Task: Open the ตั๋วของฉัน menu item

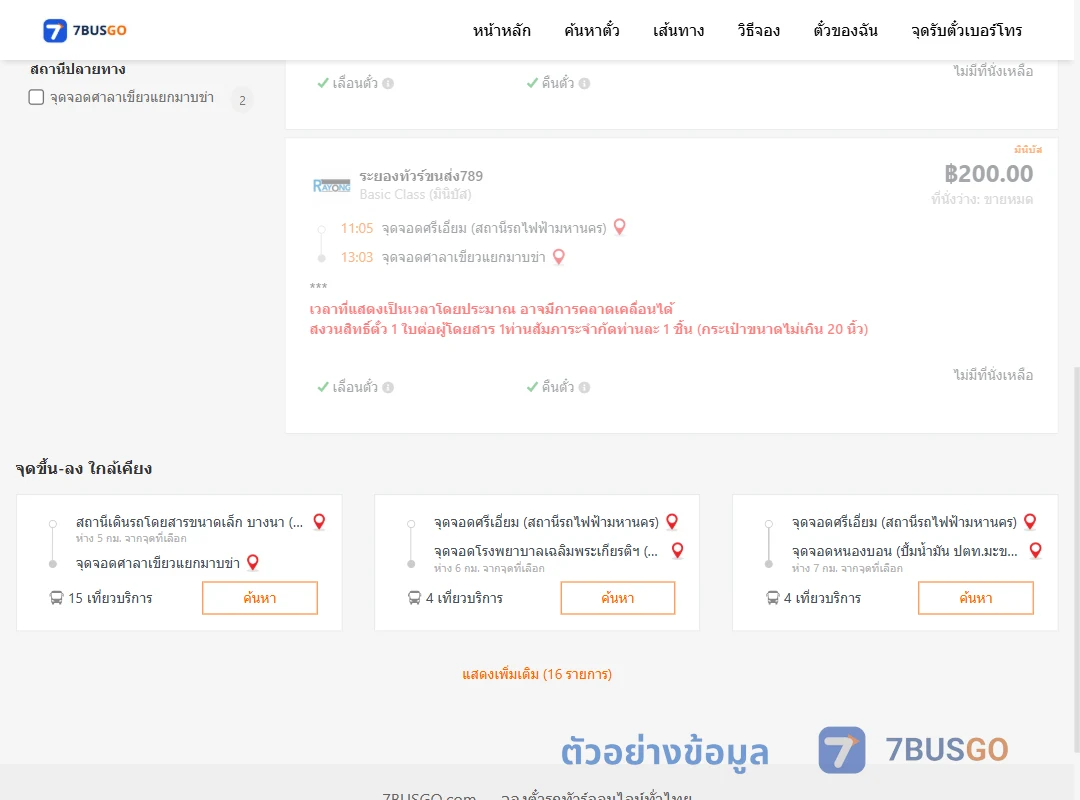Action: [845, 30]
